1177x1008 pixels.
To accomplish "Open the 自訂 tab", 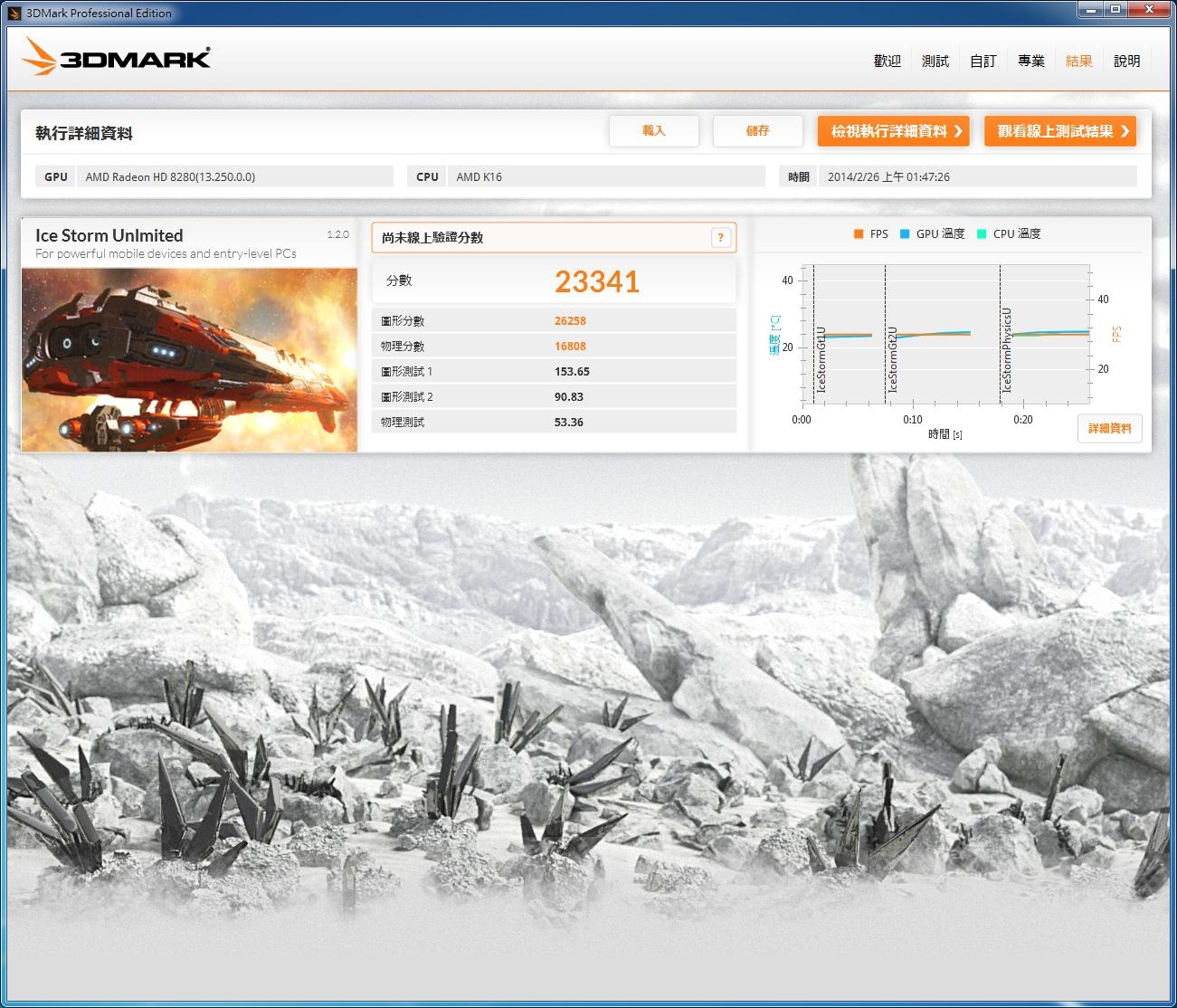I will pos(983,61).
